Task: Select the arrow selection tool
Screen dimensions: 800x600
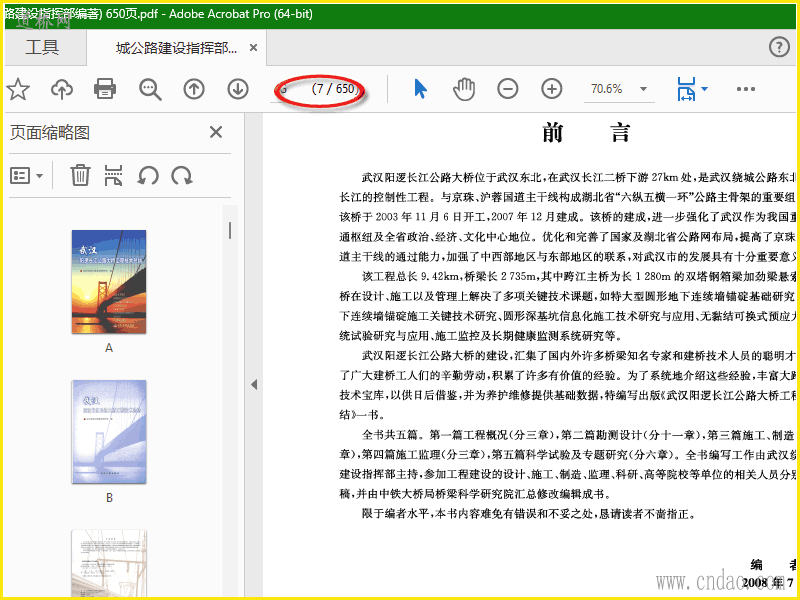Action: [x=420, y=89]
